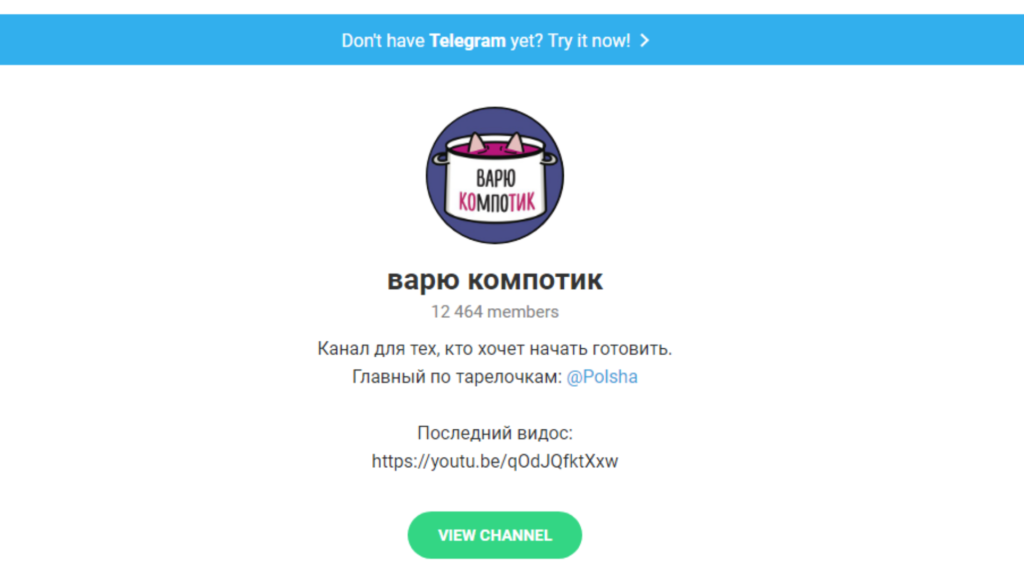1024x576 pixels.
Task: Click the pink КОМПОТИК lettering on the pot
Action: 497,202
